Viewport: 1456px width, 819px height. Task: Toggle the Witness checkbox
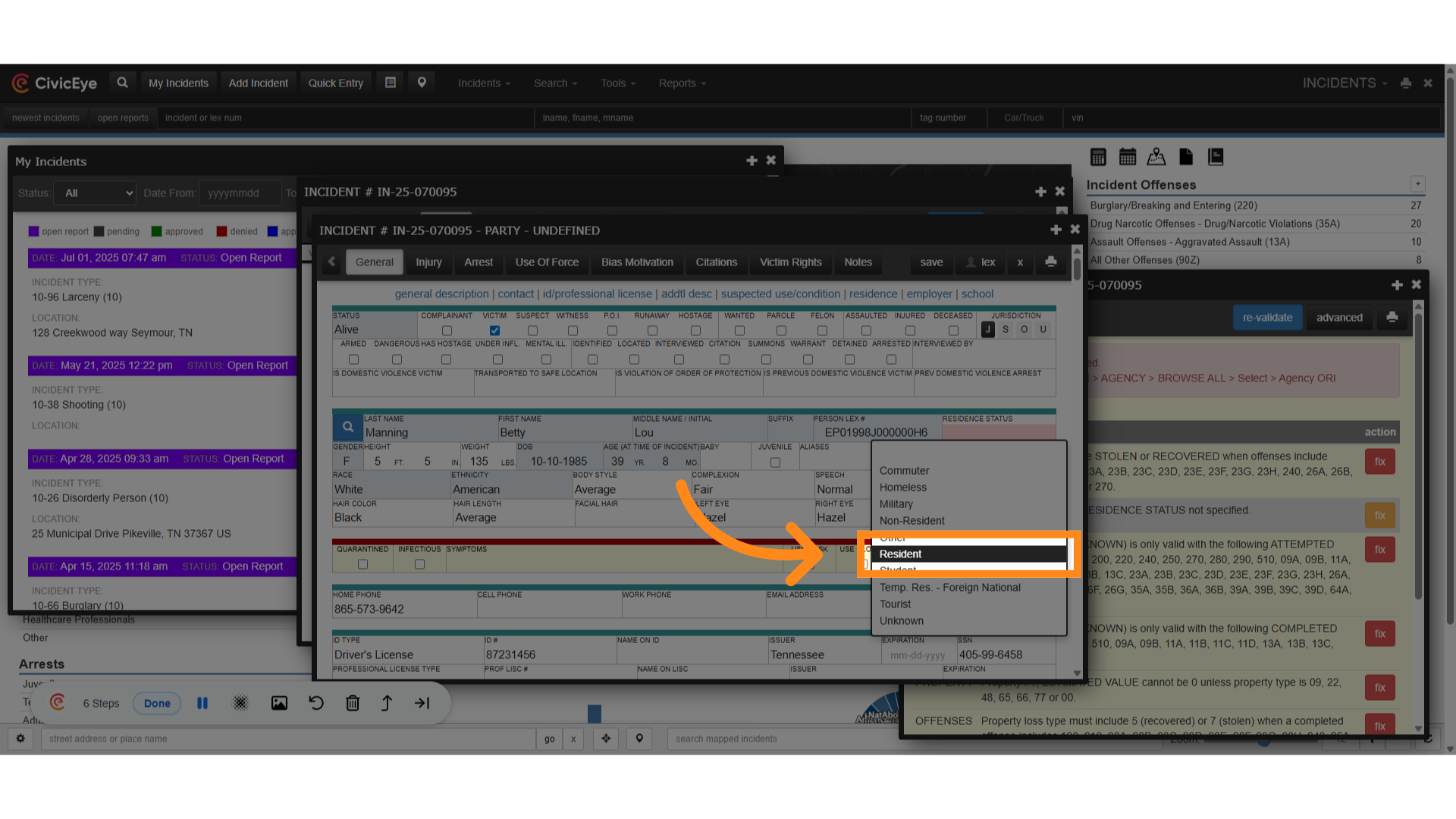coord(573,331)
